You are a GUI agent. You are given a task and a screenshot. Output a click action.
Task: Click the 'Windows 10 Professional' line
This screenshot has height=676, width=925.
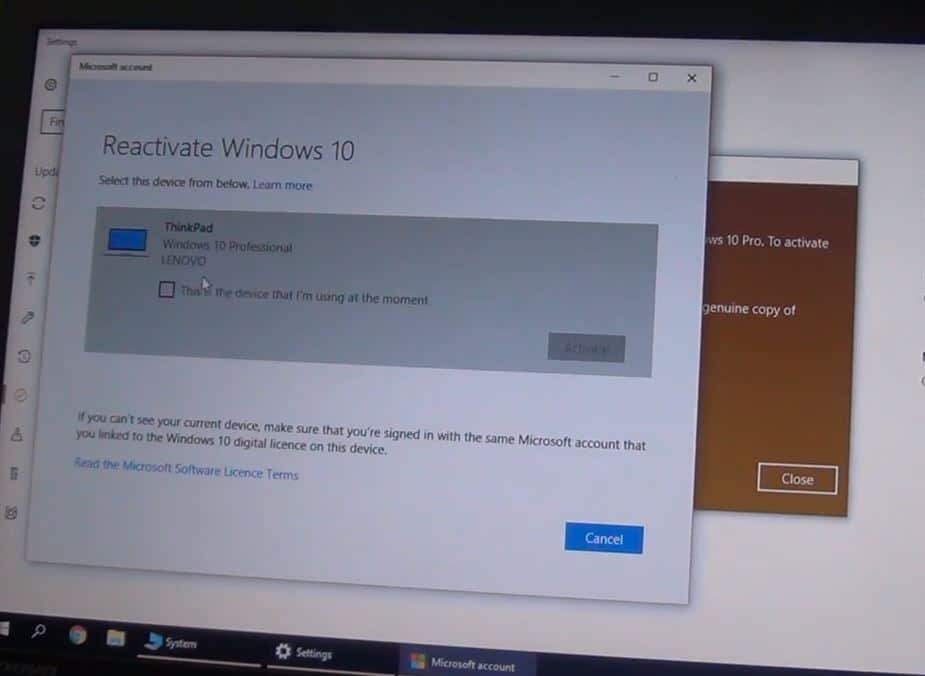pyautogui.click(x=228, y=245)
